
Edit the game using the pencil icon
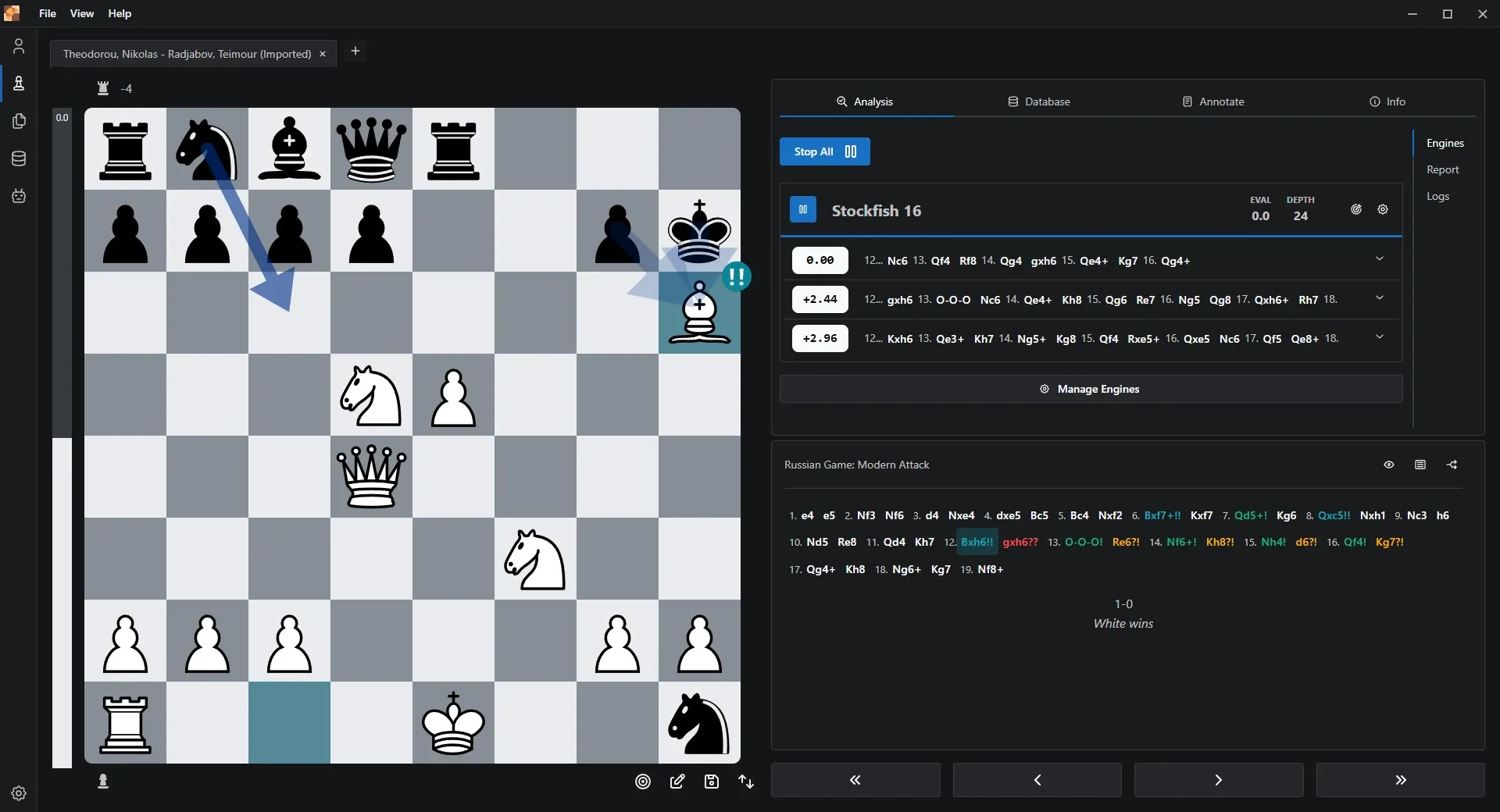point(677,782)
